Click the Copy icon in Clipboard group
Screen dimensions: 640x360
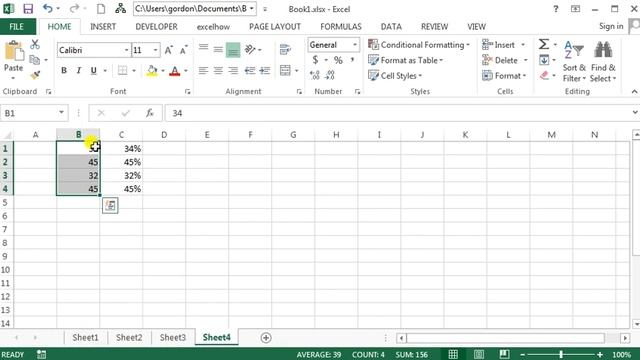35,60
